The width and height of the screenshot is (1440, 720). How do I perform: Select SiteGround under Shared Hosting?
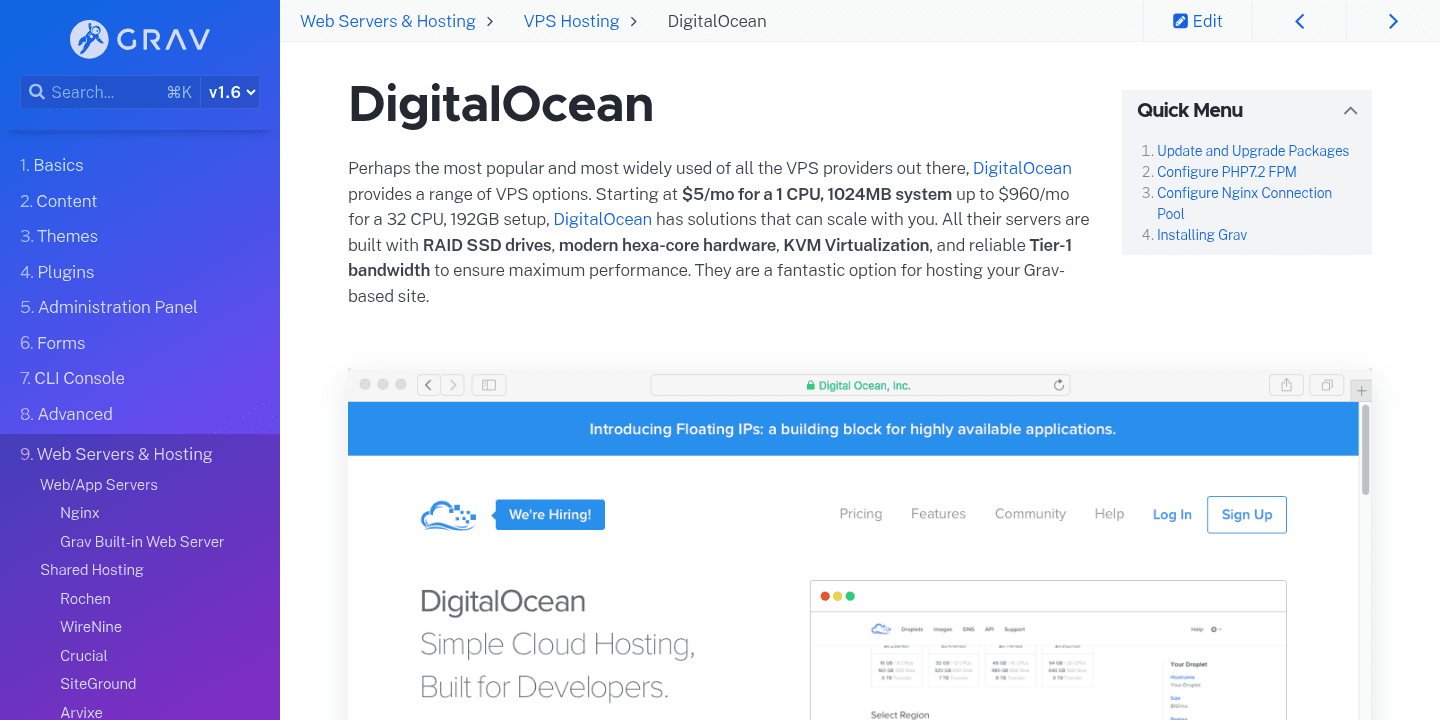pos(98,683)
